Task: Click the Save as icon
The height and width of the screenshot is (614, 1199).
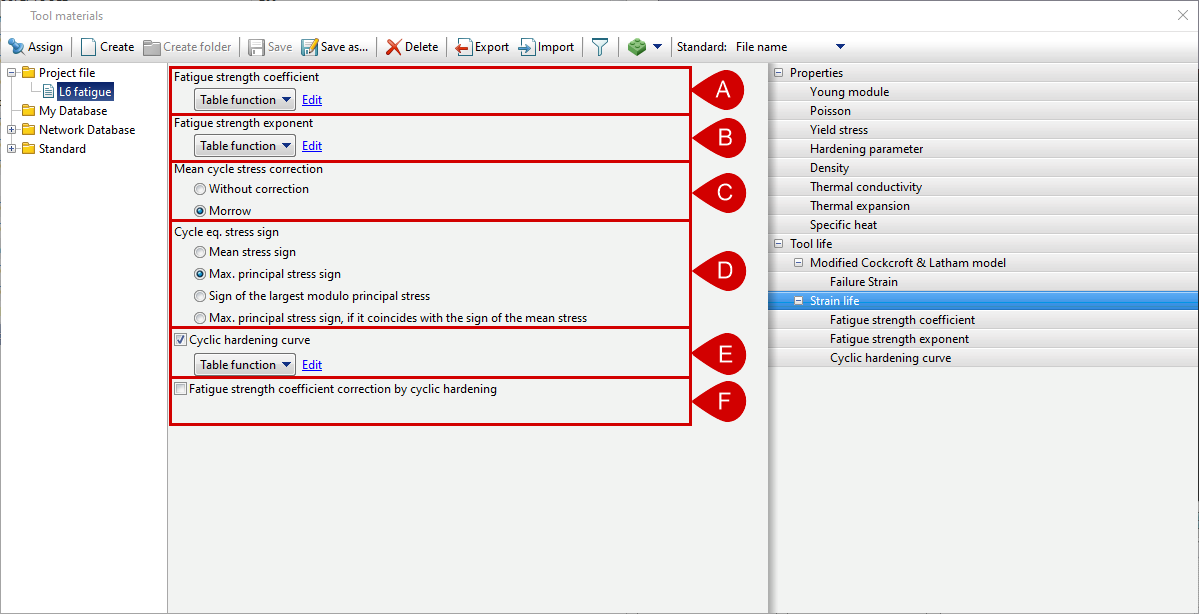Action: tap(307, 46)
